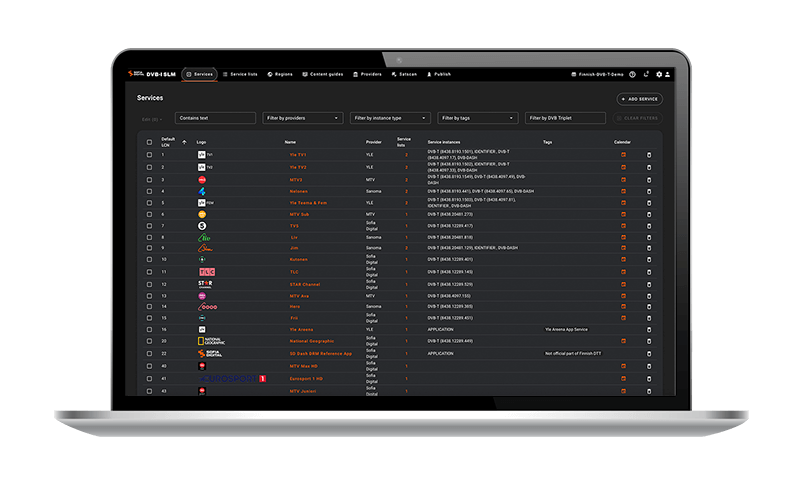The image size is (800, 500).
Task: Click the TLC channel logo
Action: coord(206,272)
